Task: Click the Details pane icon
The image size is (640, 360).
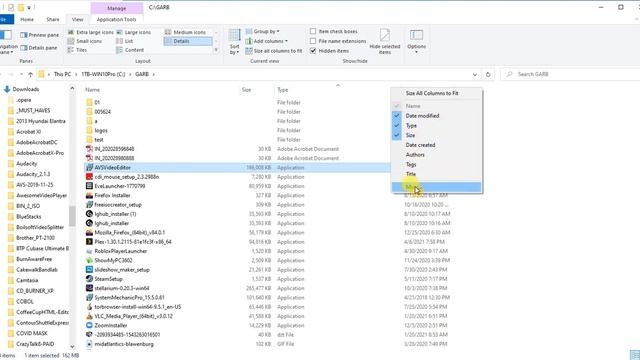Action: 24,48
